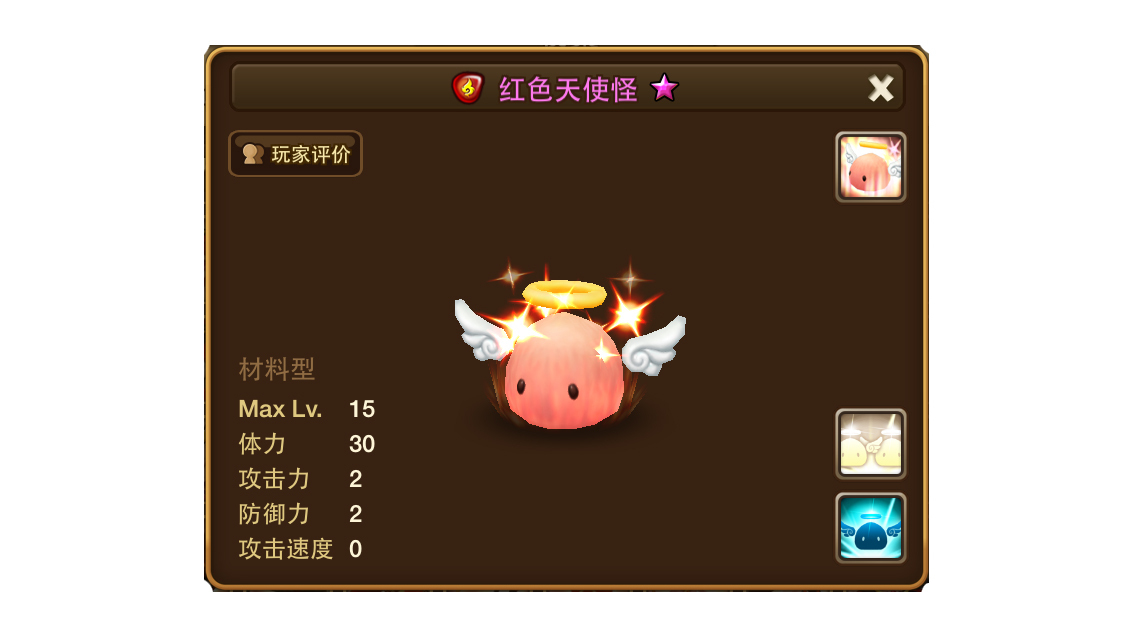Click the 体力 value 30
Screen dimensions: 1136x640
pyautogui.click(x=362, y=444)
